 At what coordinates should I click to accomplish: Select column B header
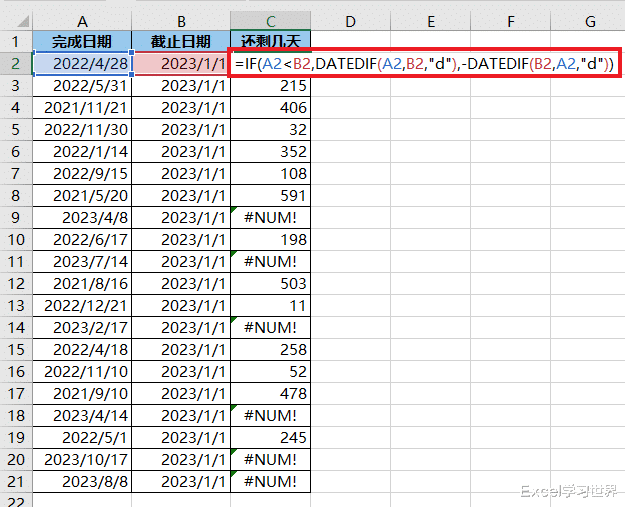[x=181, y=21]
